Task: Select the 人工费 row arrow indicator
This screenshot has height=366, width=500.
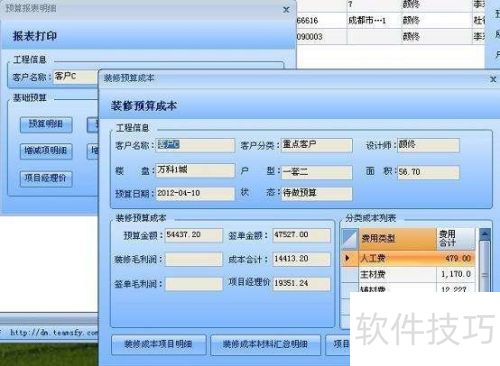Action: (x=349, y=258)
